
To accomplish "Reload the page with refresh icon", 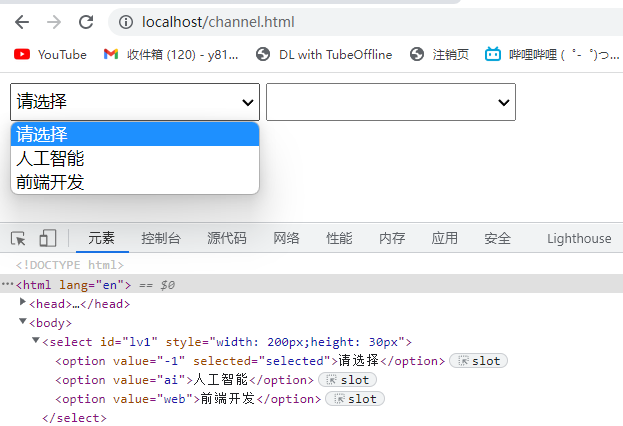I will 86,21.
